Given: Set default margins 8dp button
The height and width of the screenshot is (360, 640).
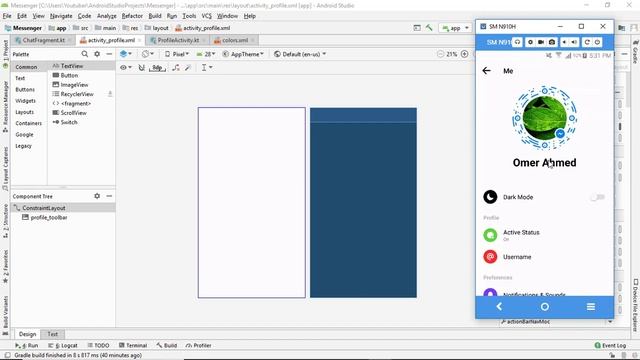Looking at the screenshot, I should [x=157, y=67].
